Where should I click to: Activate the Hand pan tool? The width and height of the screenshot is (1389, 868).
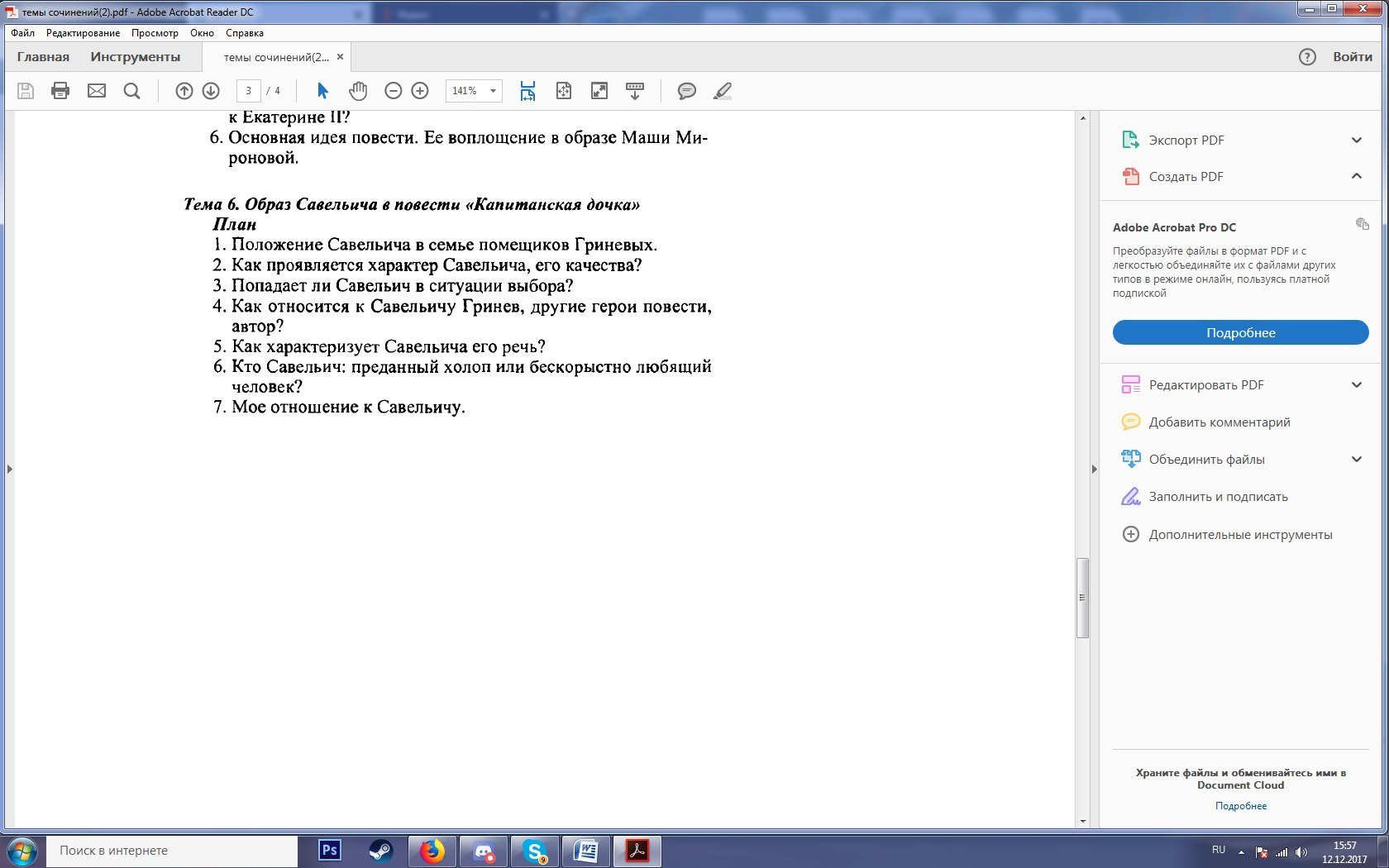[358, 91]
